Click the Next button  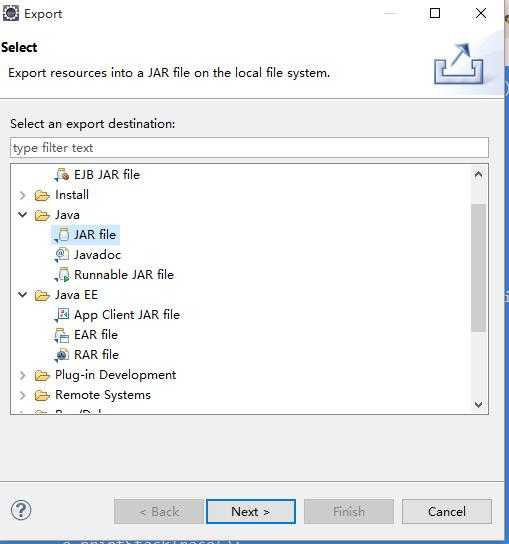pyautogui.click(x=251, y=511)
